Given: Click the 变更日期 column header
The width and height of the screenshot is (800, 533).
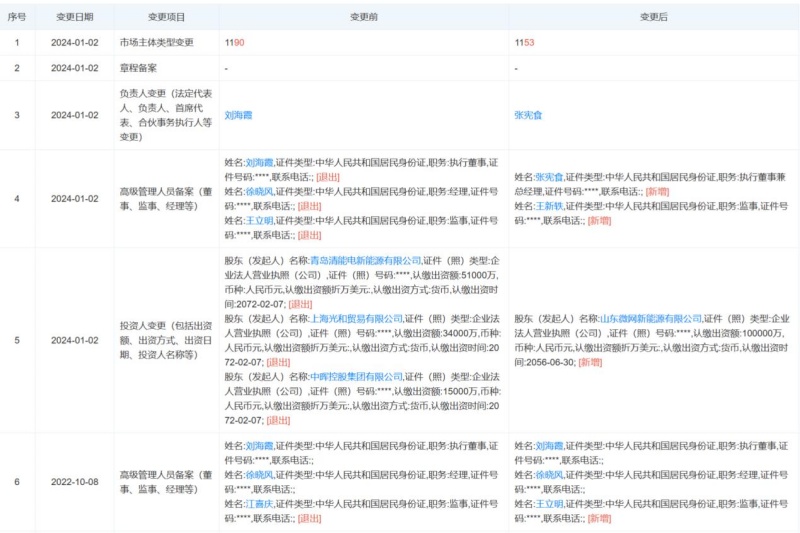Looking at the screenshot, I should 73,17.
